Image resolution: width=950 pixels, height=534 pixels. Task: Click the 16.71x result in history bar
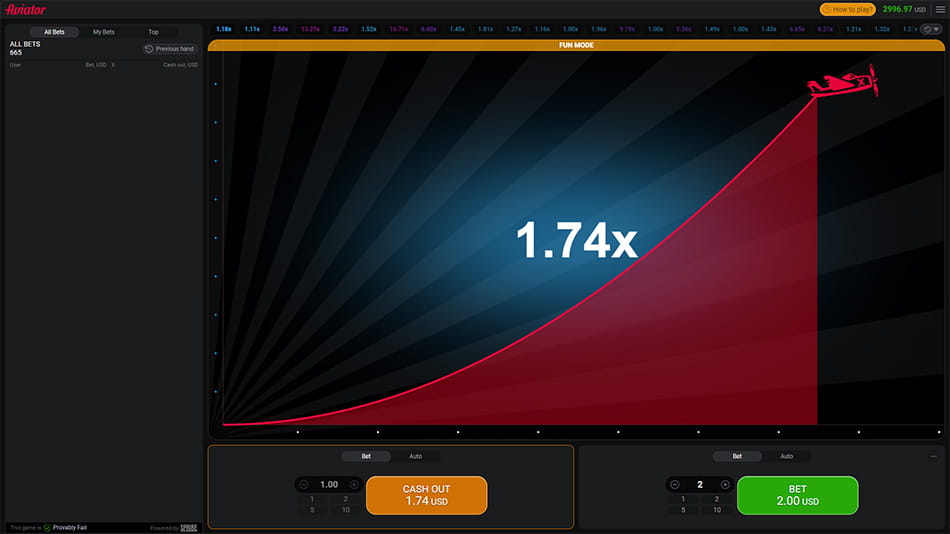[x=399, y=29]
